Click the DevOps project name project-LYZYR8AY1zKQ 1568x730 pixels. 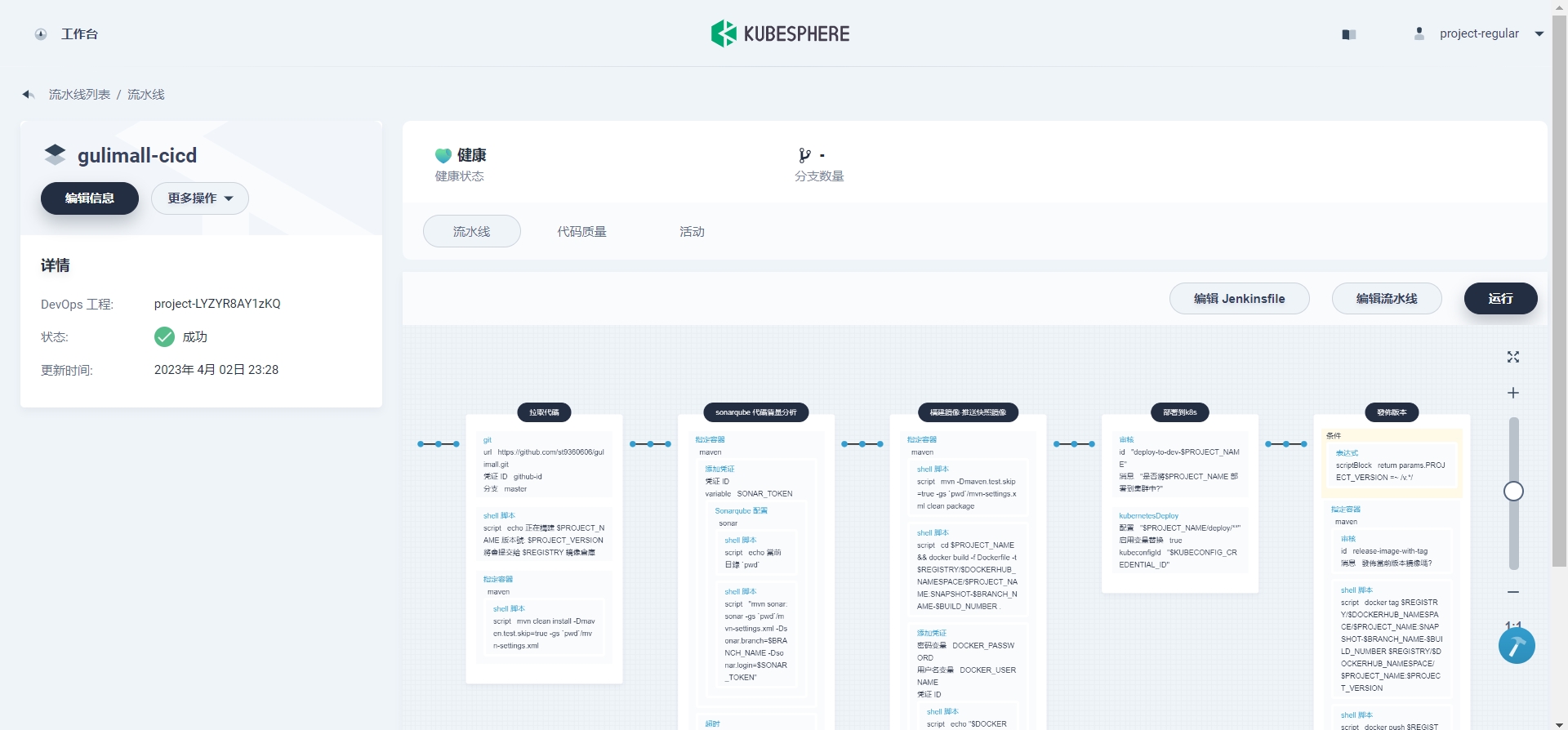click(x=217, y=304)
